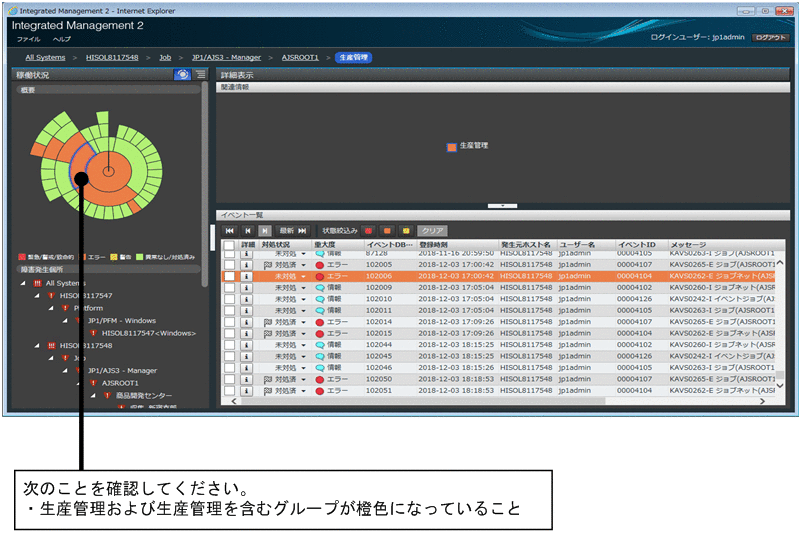
Task: Open details icon for event 102044
Action: pos(247,345)
